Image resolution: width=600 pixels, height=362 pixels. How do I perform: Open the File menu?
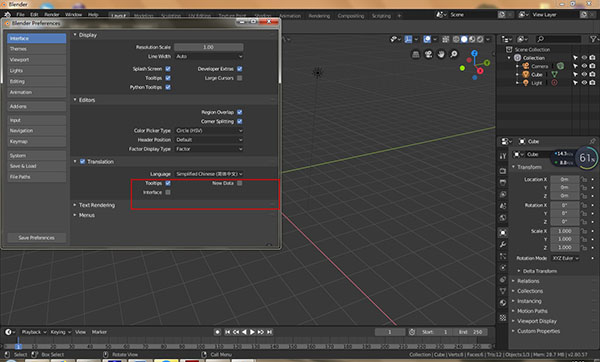tap(20, 15)
